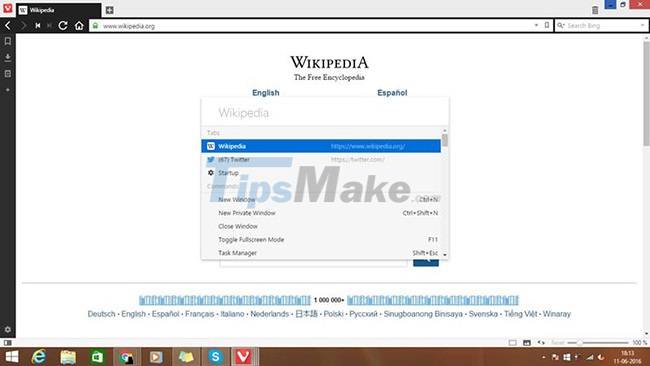Open Windows Store from taskbar
Viewport: 650px width, 366px height.
(97, 357)
